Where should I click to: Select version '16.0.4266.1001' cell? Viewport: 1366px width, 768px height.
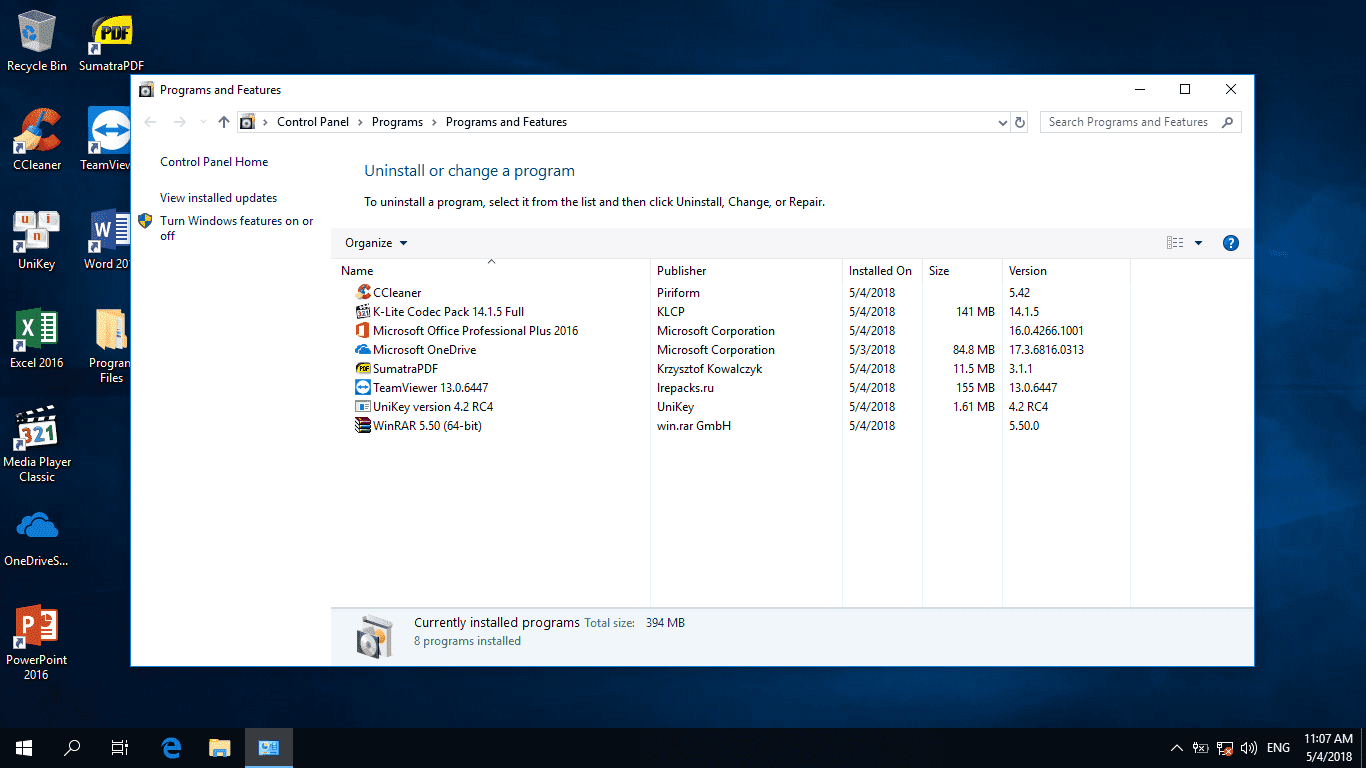click(x=1046, y=331)
